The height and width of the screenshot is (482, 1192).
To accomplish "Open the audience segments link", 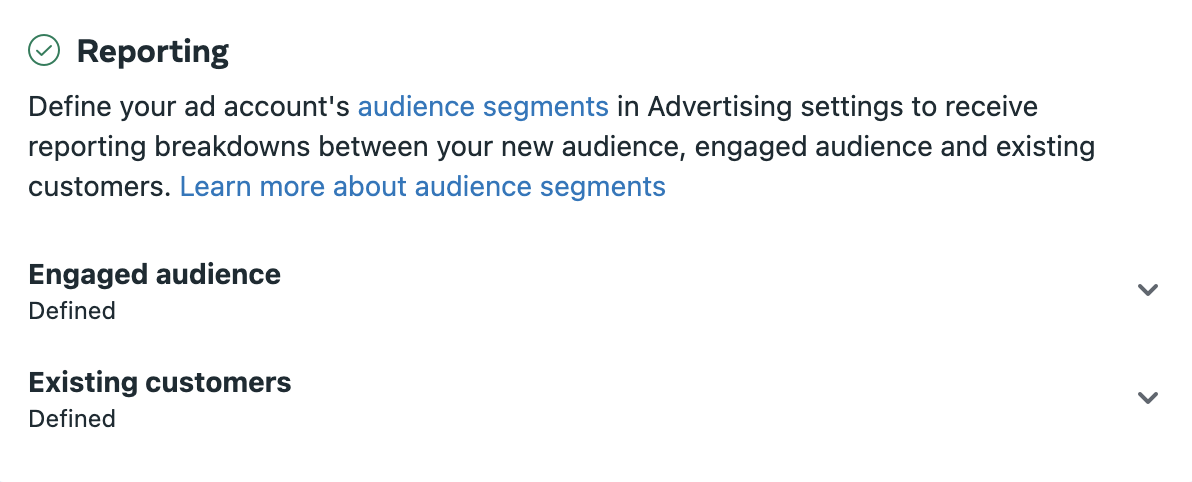I will pyautogui.click(x=483, y=107).
